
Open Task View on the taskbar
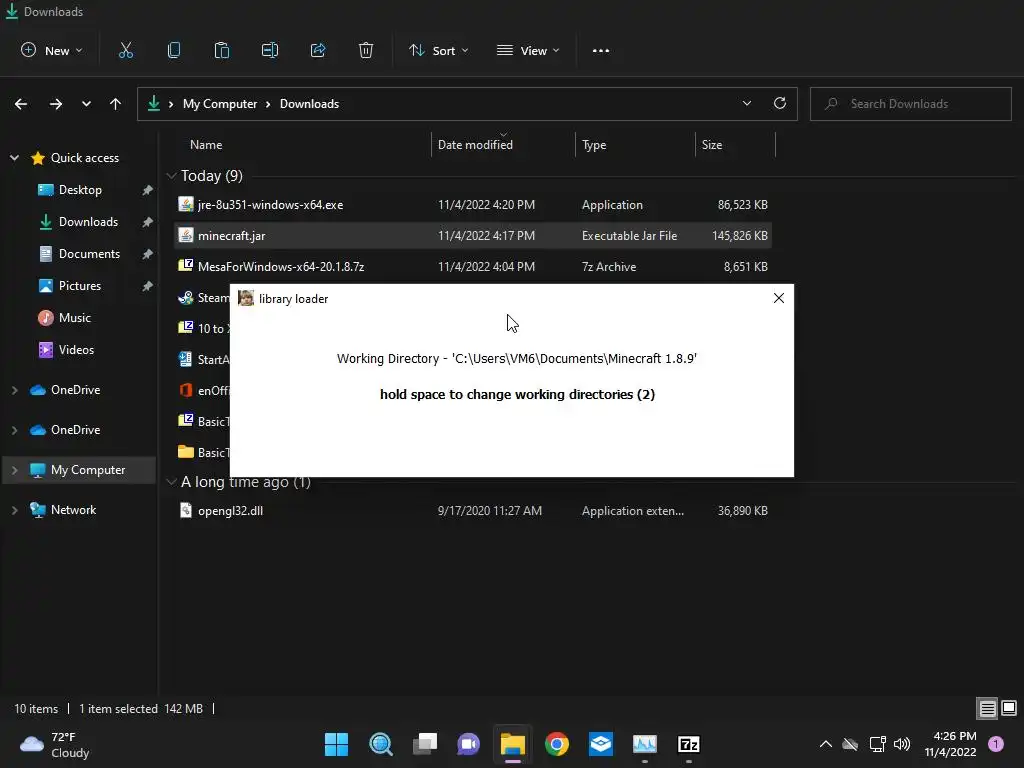tap(425, 744)
